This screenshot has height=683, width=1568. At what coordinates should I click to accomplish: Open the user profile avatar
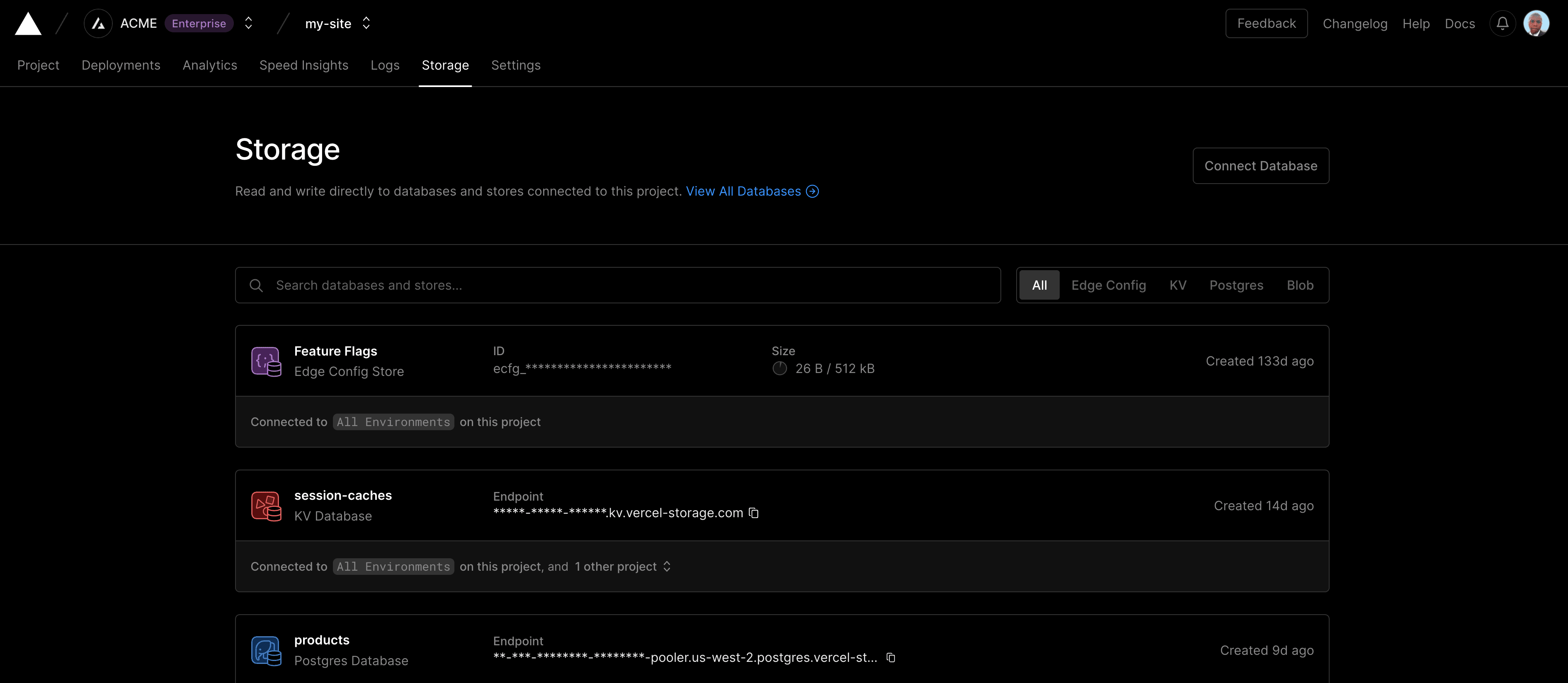(x=1536, y=24)
